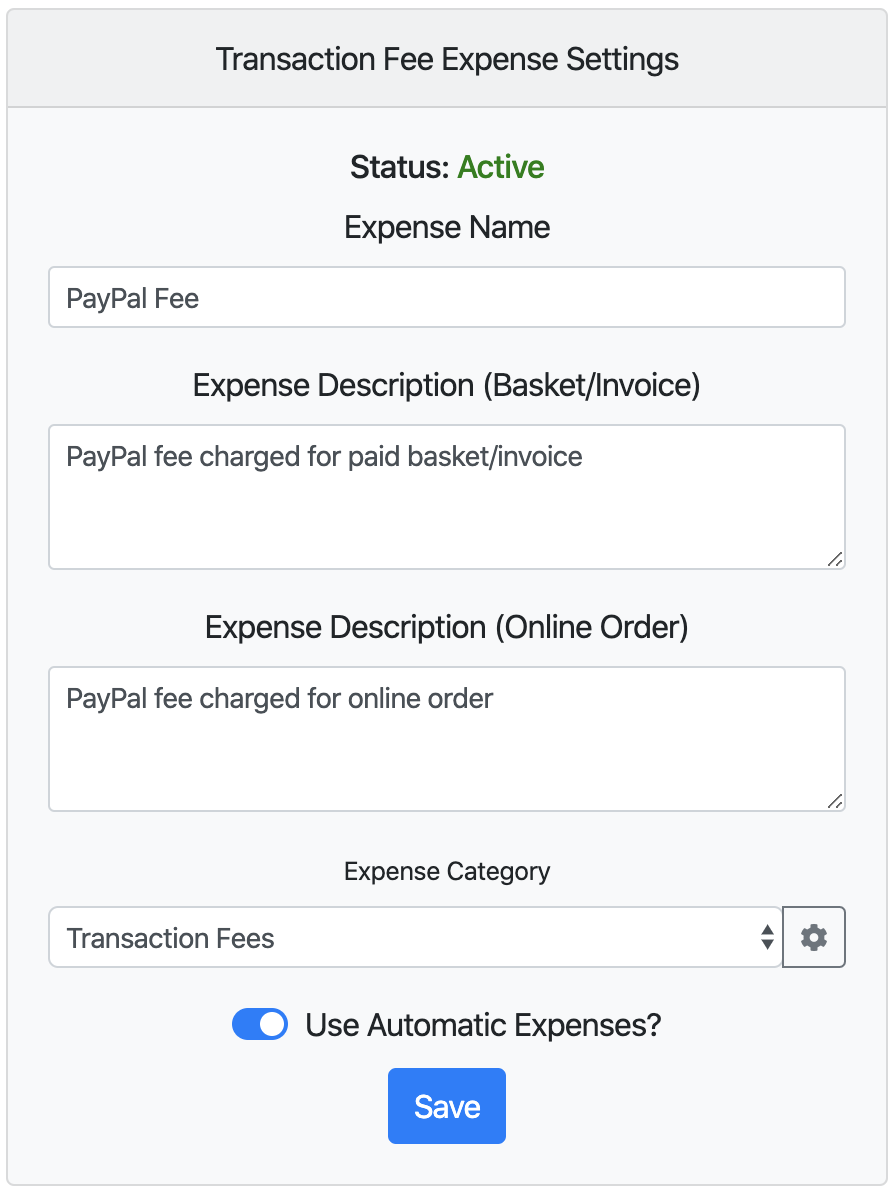
Task: Click the 'PayPal fee charged for online order' text
Action: pos(280,699)
